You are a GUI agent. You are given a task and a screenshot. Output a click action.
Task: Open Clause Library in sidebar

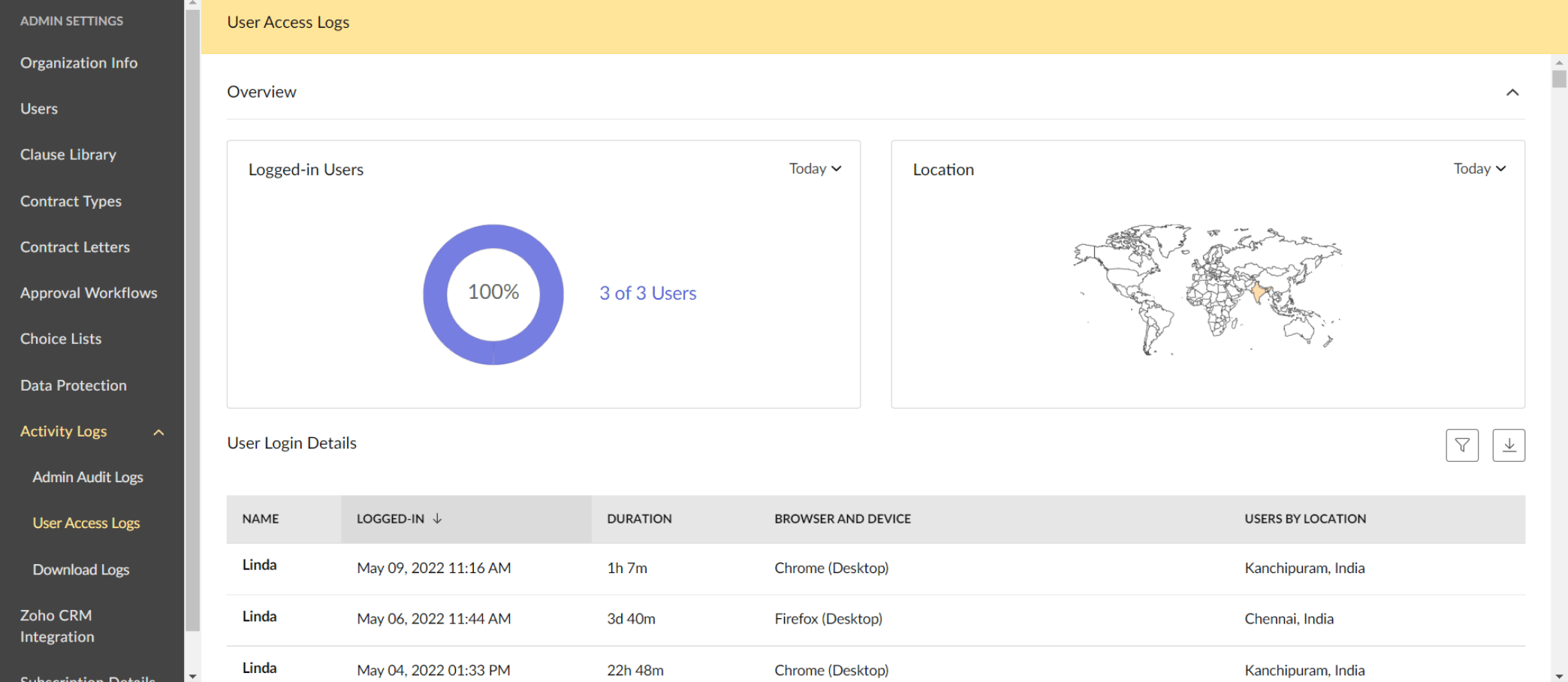click(x=68, y=155)
